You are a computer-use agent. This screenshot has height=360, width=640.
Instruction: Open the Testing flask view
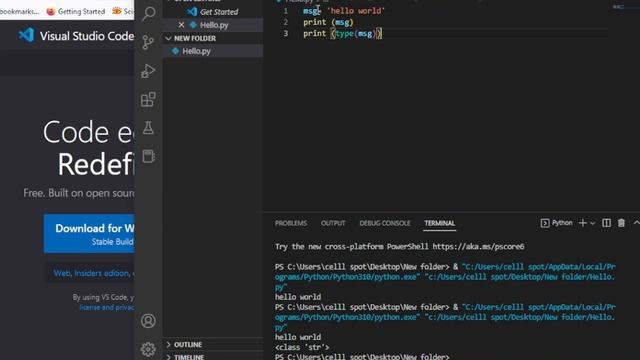(x=148, y=128)
